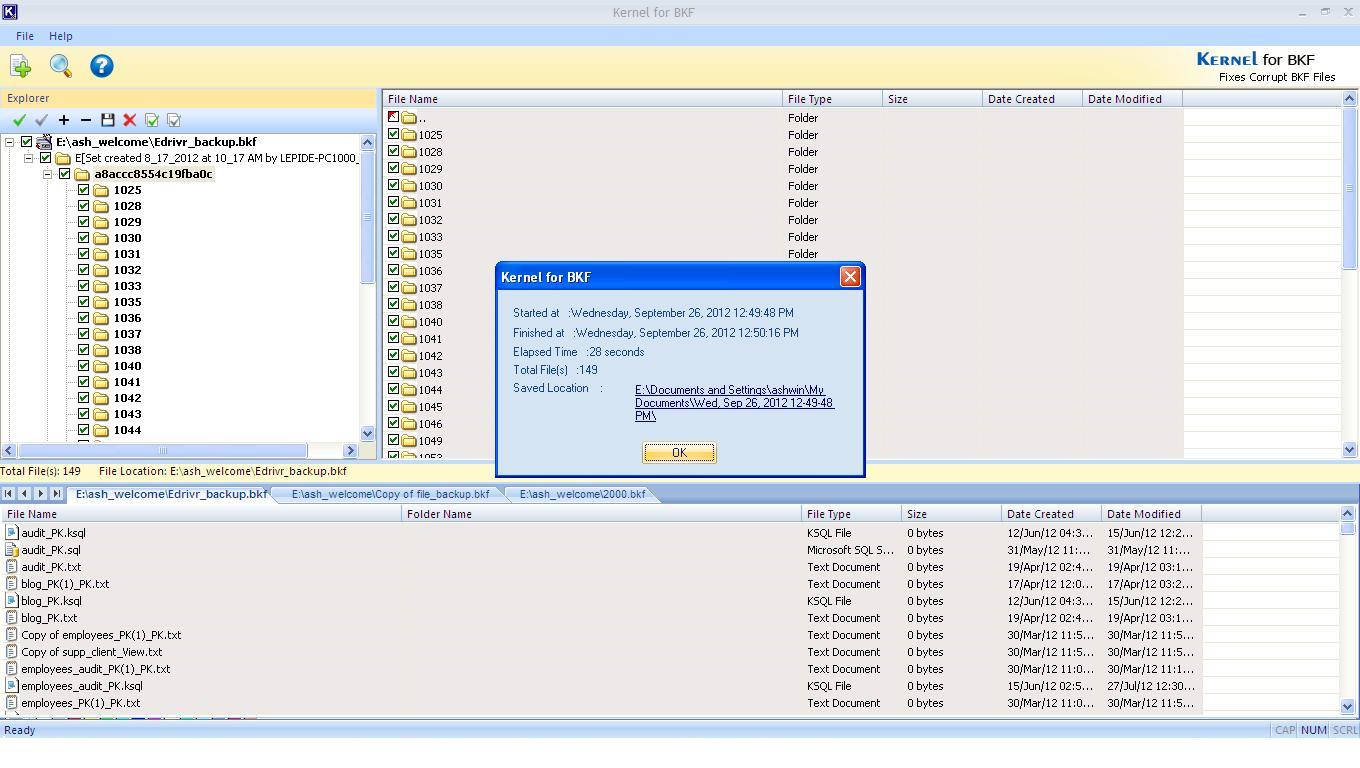Screen dimensions: 1360x768
Task: Click the BKF drive icon of root node
Action: point(44,142)
